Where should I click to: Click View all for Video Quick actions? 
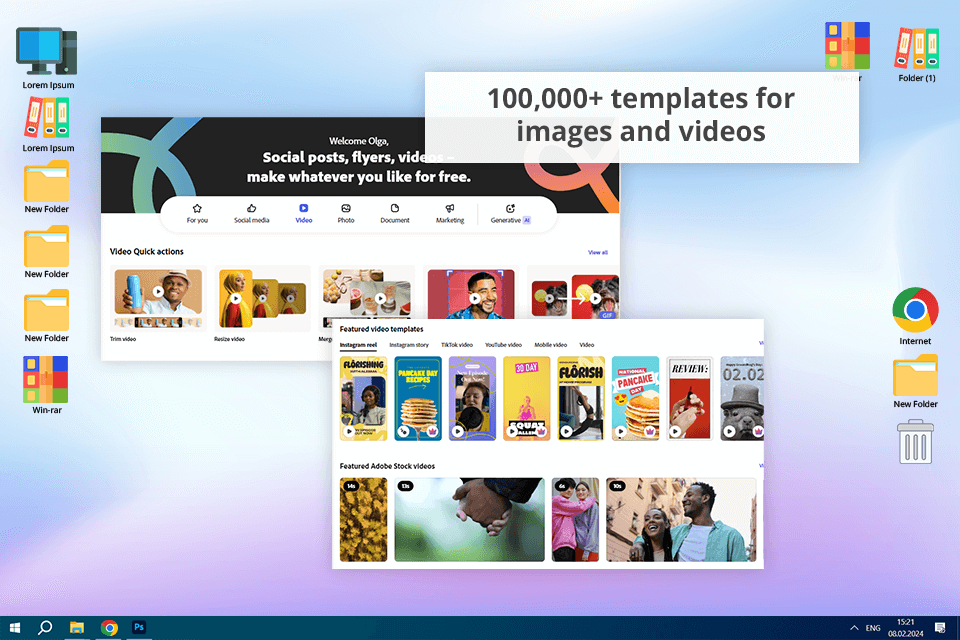pos(598,252)
